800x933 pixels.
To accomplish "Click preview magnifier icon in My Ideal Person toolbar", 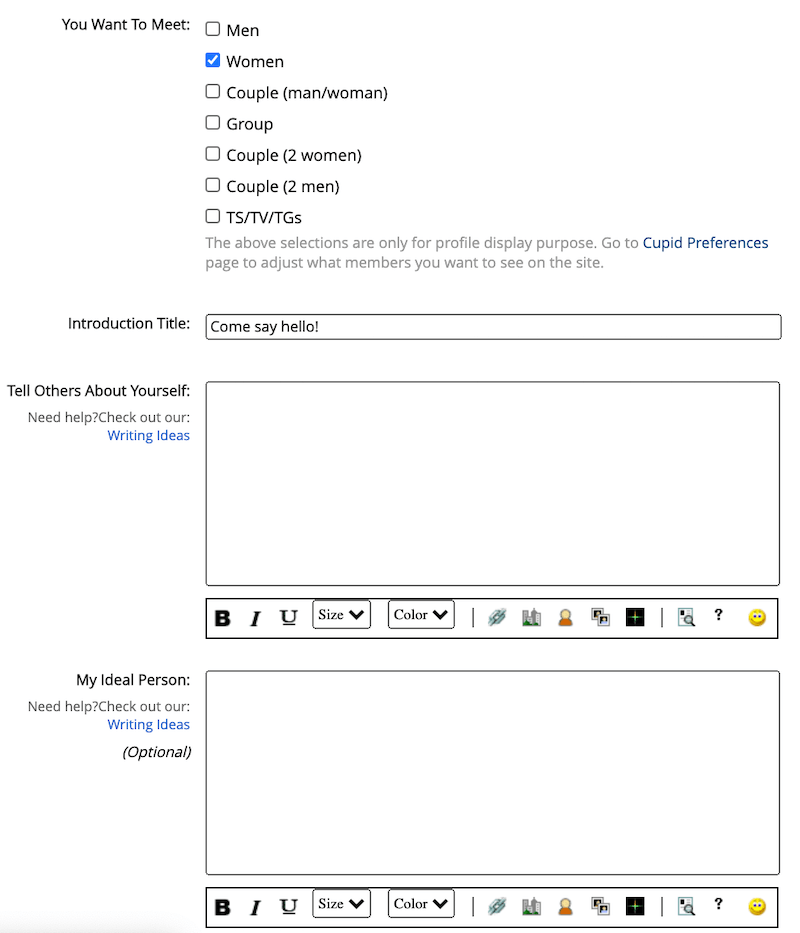I will (686, 906).
